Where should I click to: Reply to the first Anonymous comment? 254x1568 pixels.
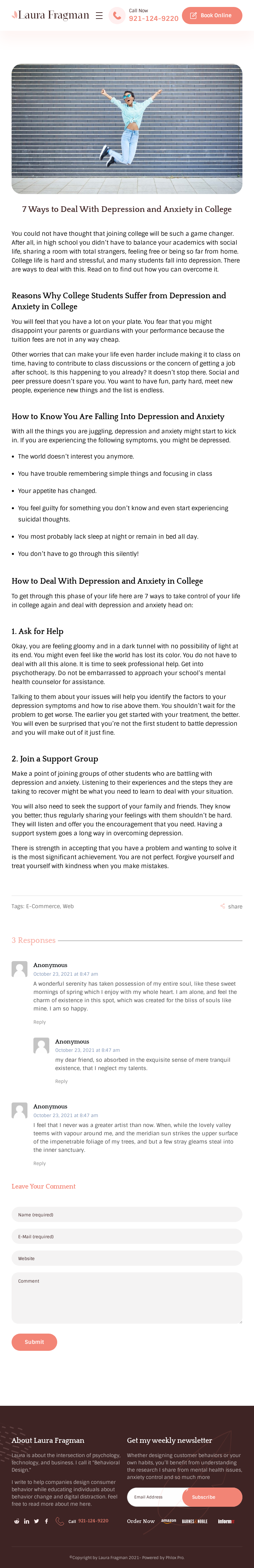pos(39,1022)
